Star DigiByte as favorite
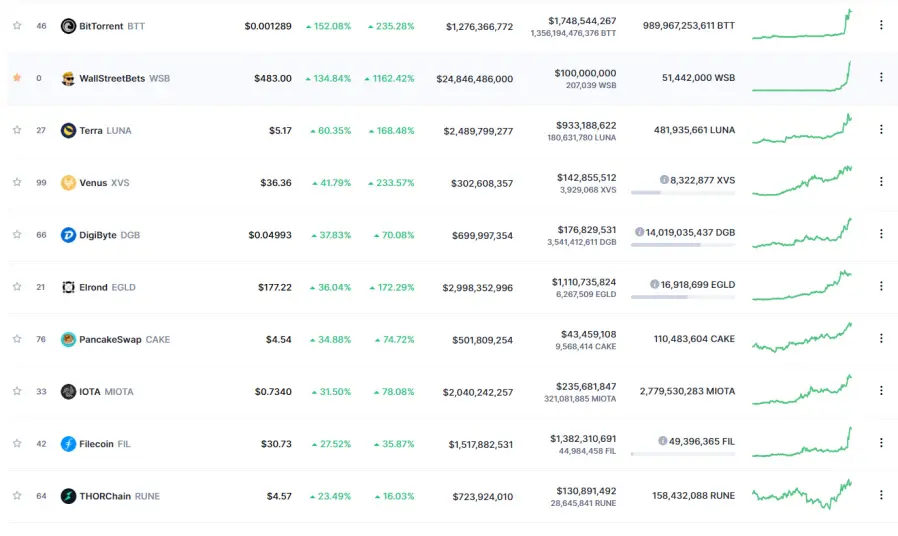 click(17, 234)
